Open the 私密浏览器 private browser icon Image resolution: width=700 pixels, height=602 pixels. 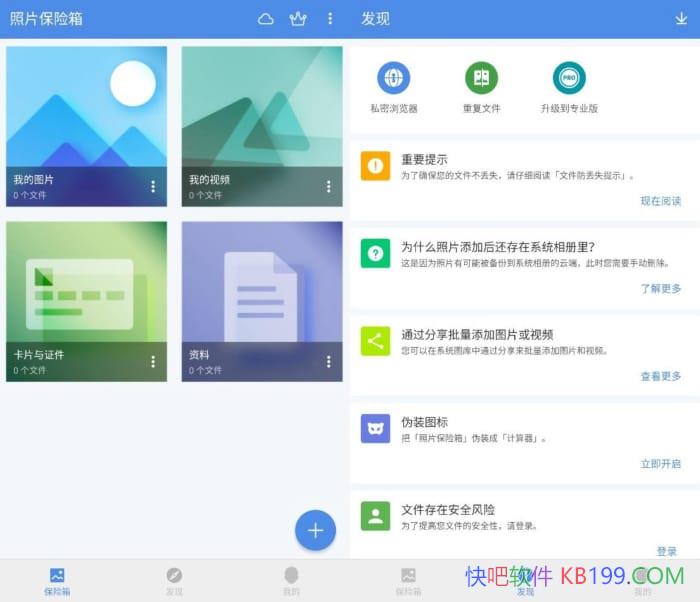393,79
